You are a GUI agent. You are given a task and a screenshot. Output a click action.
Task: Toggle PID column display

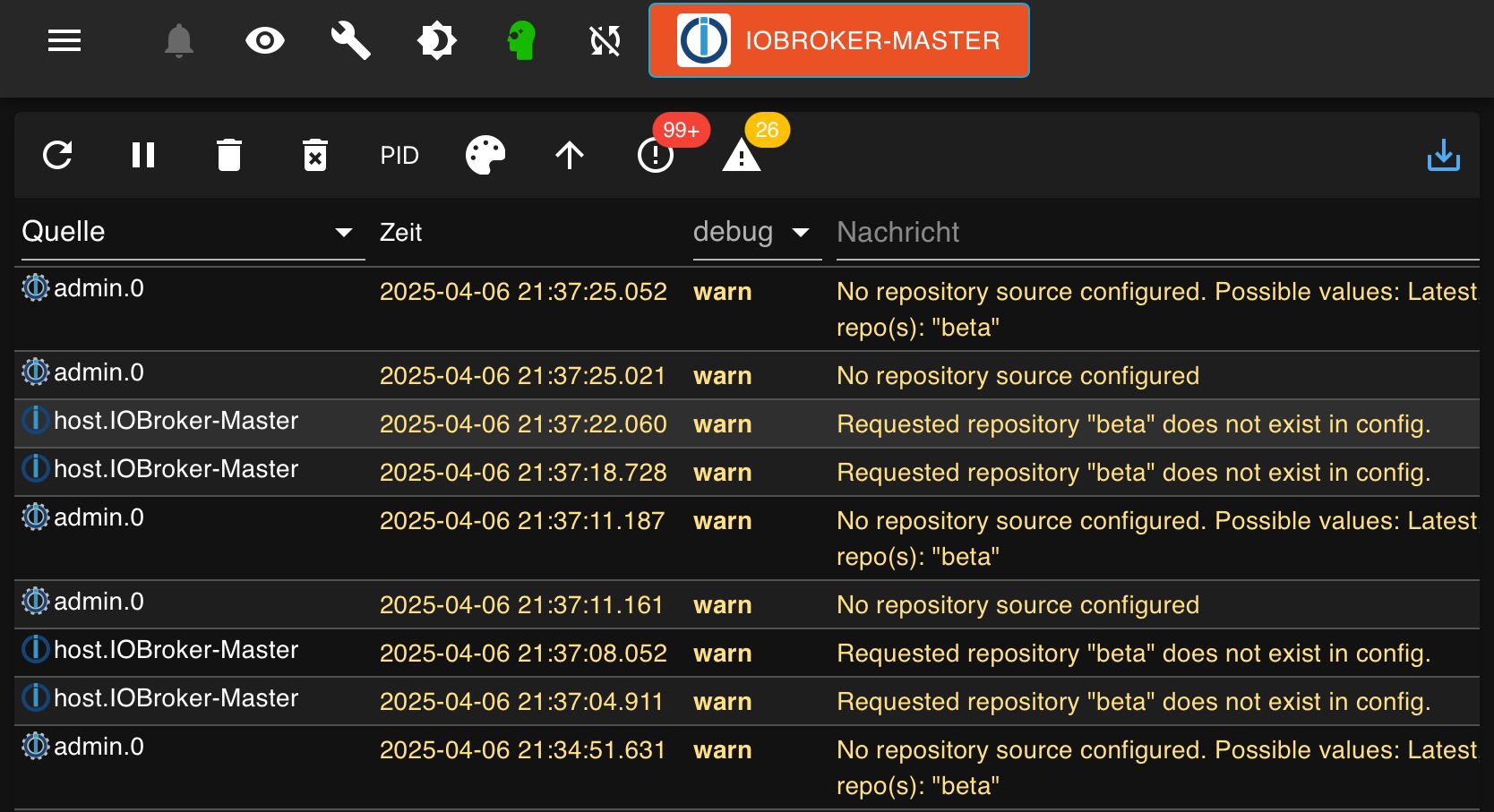pyautogui.click(x=399, y=155)
